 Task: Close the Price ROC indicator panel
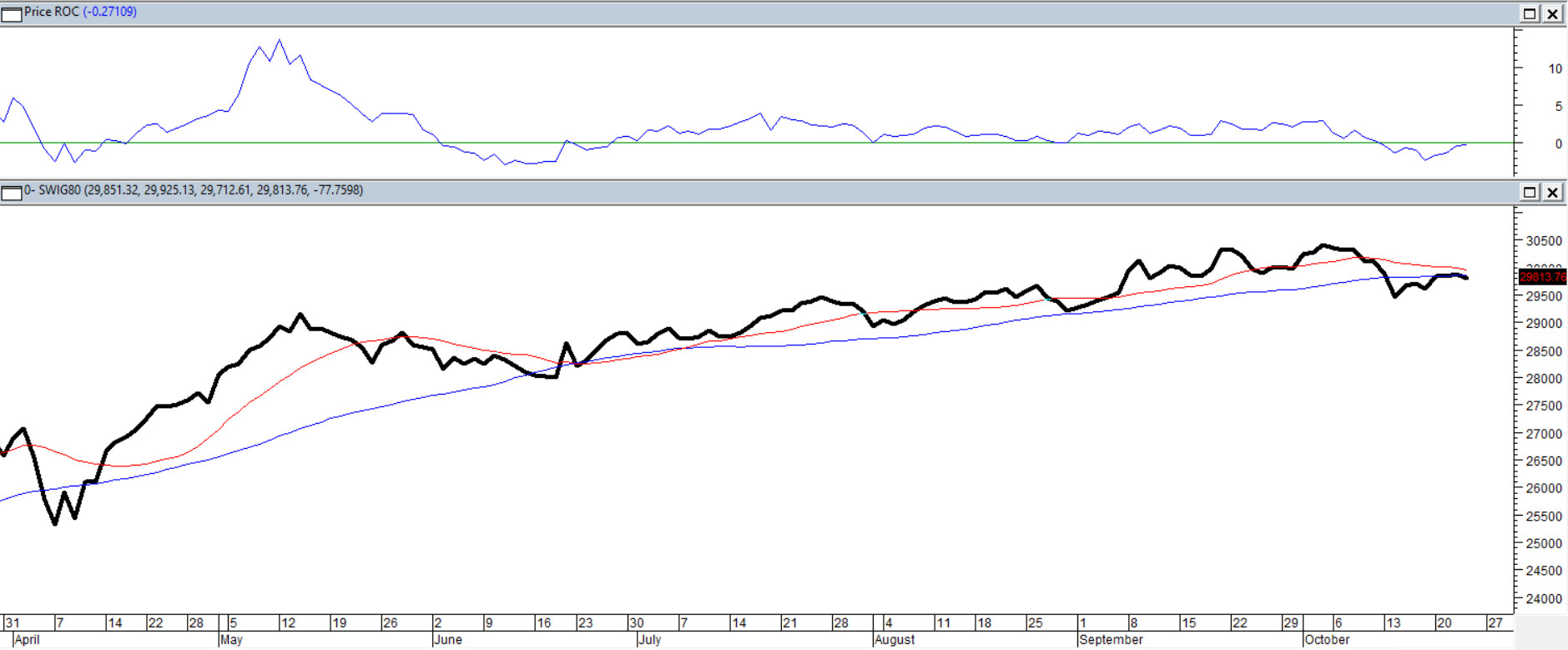point(1552,13)
